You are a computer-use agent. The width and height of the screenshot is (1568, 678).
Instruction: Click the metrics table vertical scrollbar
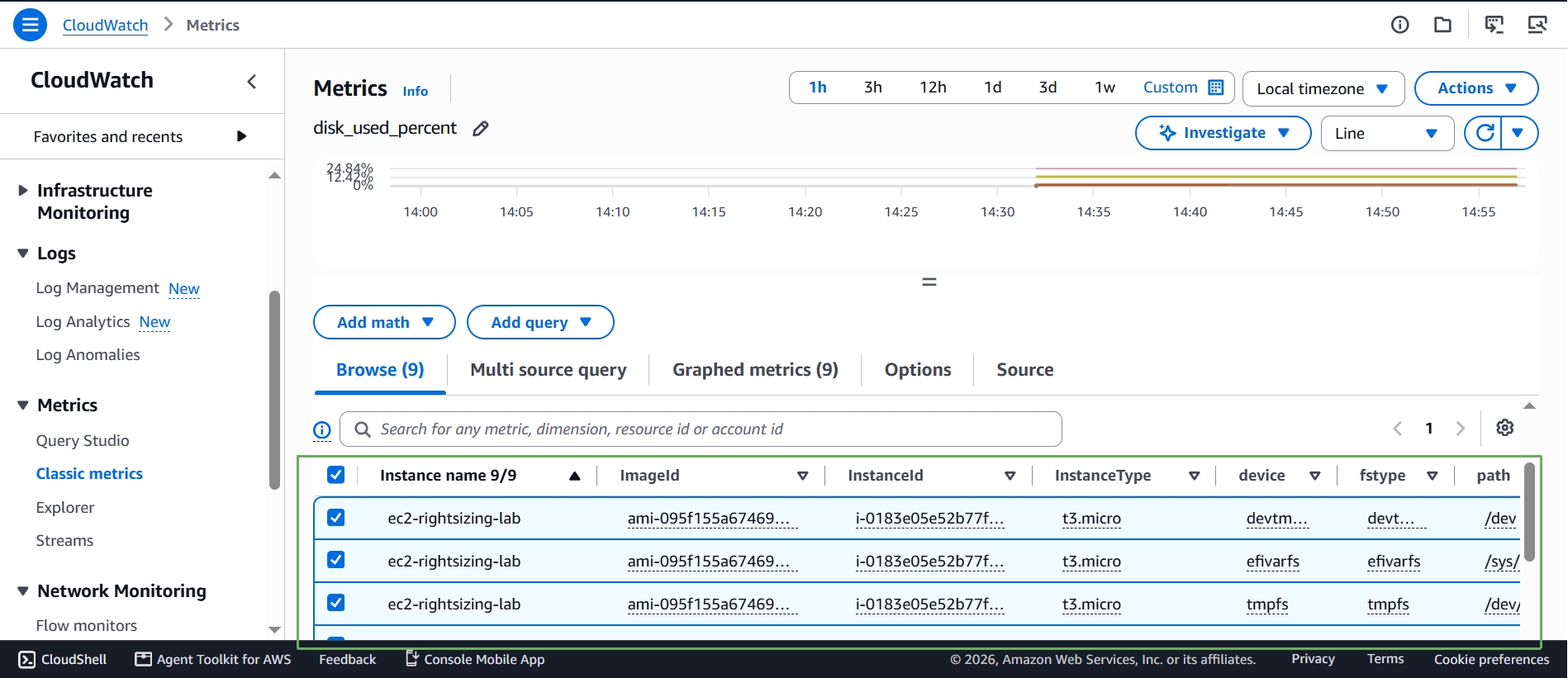click(1529, 512)
